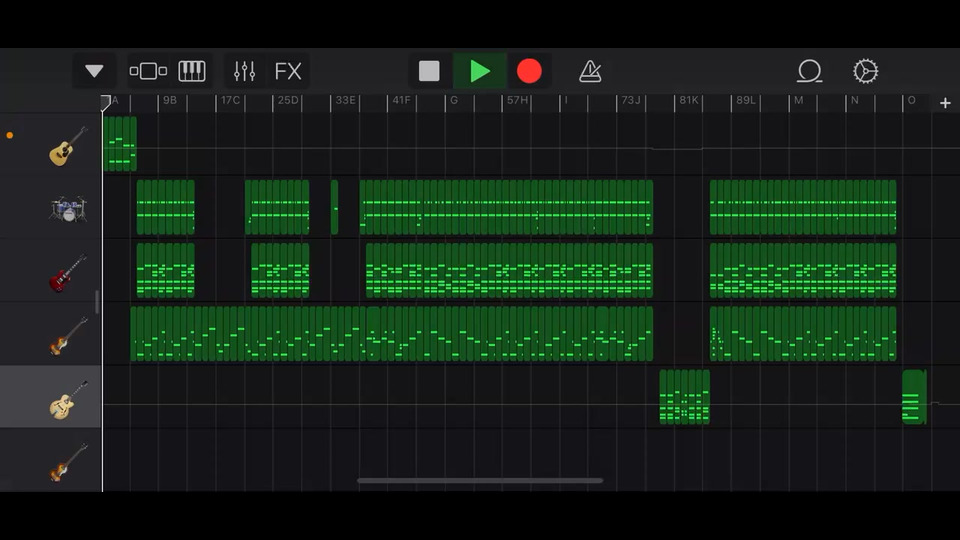Screen dimensions: 960x540
Task: Open the My Songs navigation dropdown arrow
Action: tap(94, 71)
